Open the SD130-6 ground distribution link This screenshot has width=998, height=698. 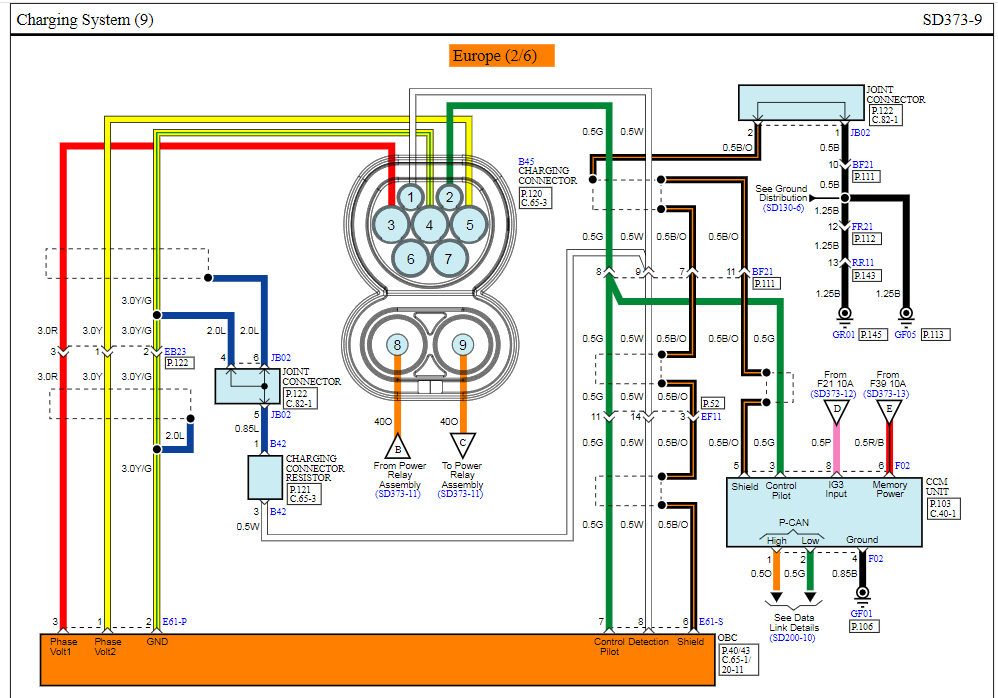pos(782,208)
